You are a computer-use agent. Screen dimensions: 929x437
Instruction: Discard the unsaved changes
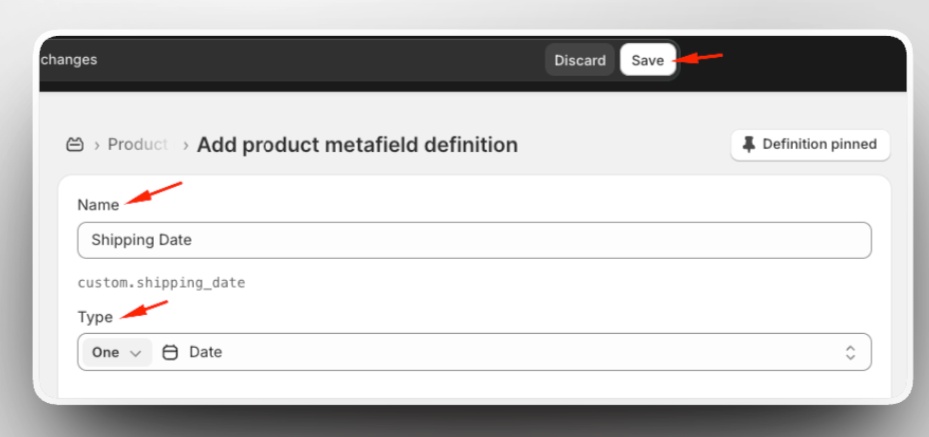[580, 60]
